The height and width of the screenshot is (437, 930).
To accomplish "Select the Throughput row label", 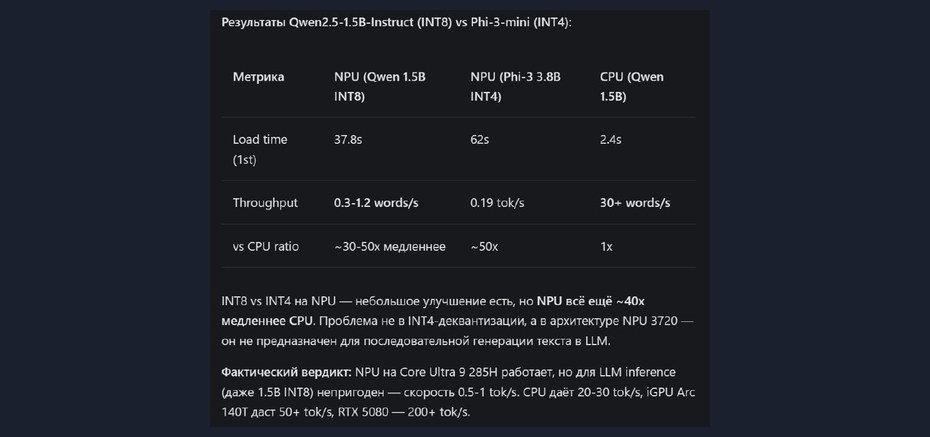I will click(265, 203).
